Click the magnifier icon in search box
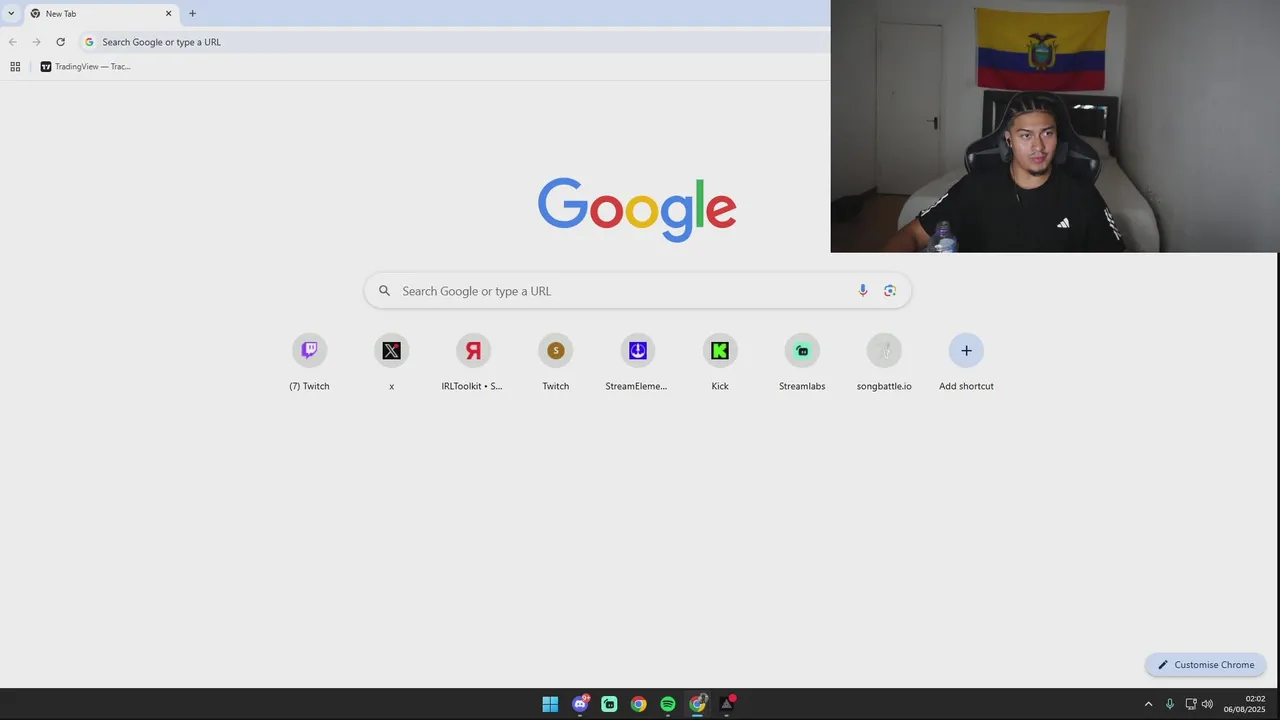The width and height of the screenshot is (1280, 720). [x=384, y=291]
